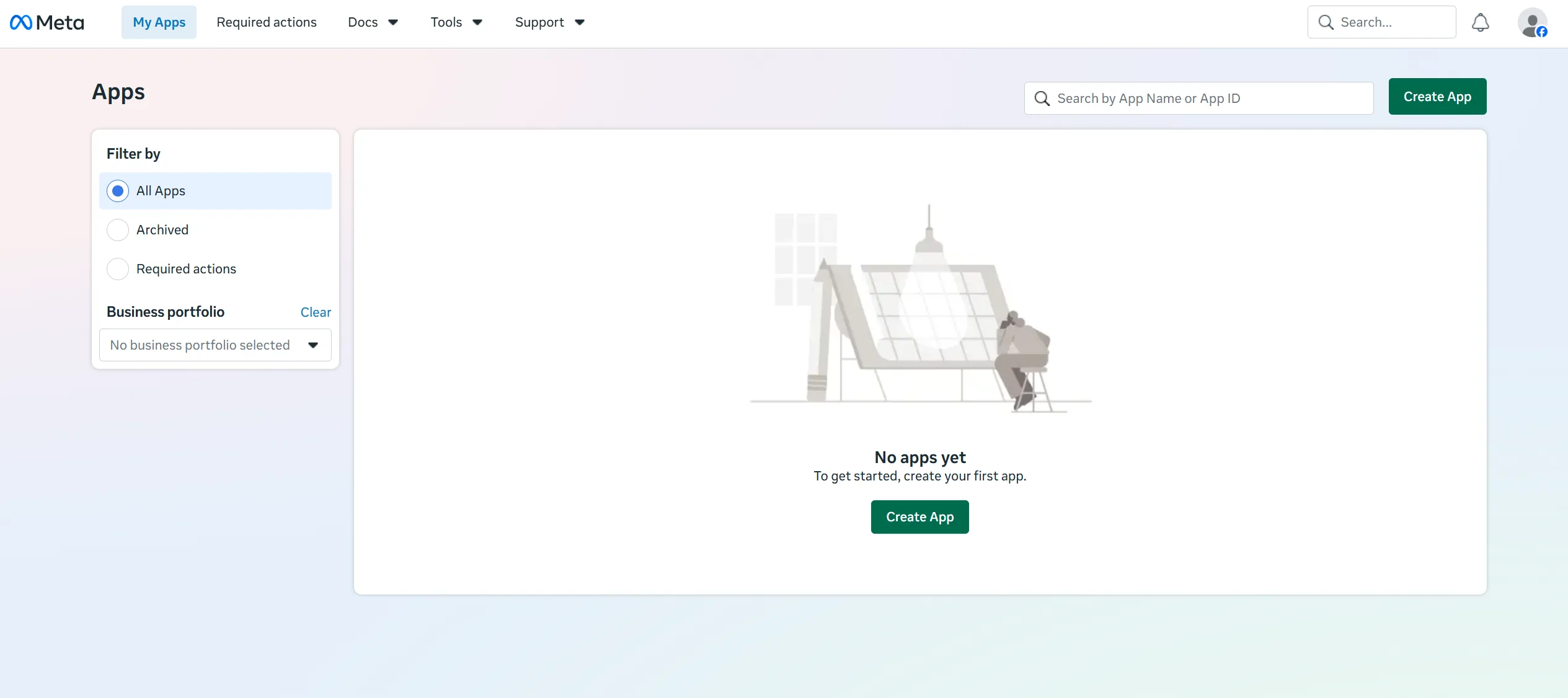1568x698 pixels.
Task: Click Create App button in header
Action: pos(1437,97)
